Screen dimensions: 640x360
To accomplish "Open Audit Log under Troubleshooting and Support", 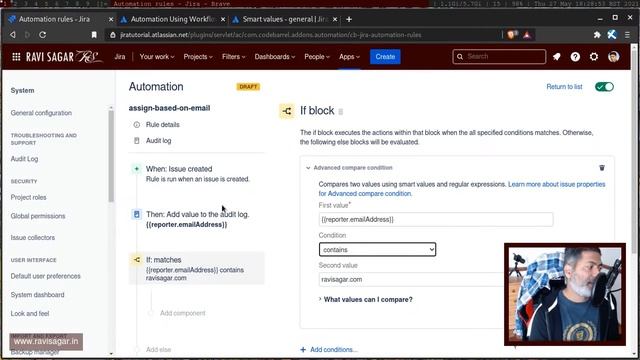I will 24,159.
